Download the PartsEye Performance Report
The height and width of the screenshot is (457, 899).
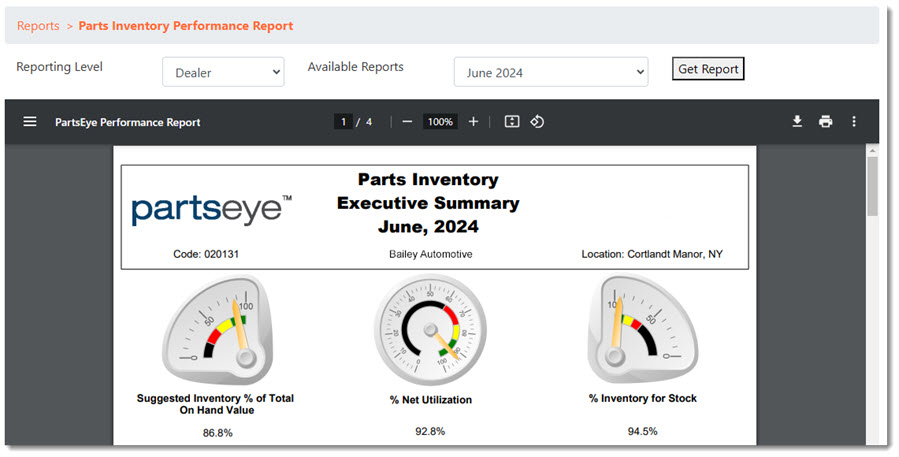coord(797,122)
